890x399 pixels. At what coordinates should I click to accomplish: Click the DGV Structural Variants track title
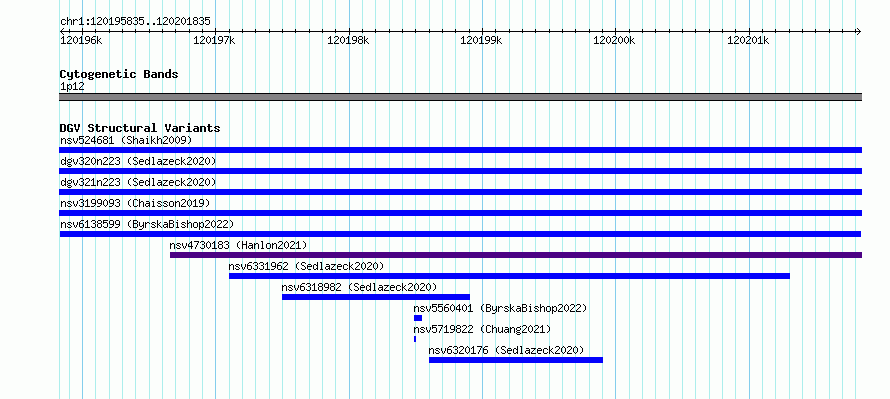point(140,128)
